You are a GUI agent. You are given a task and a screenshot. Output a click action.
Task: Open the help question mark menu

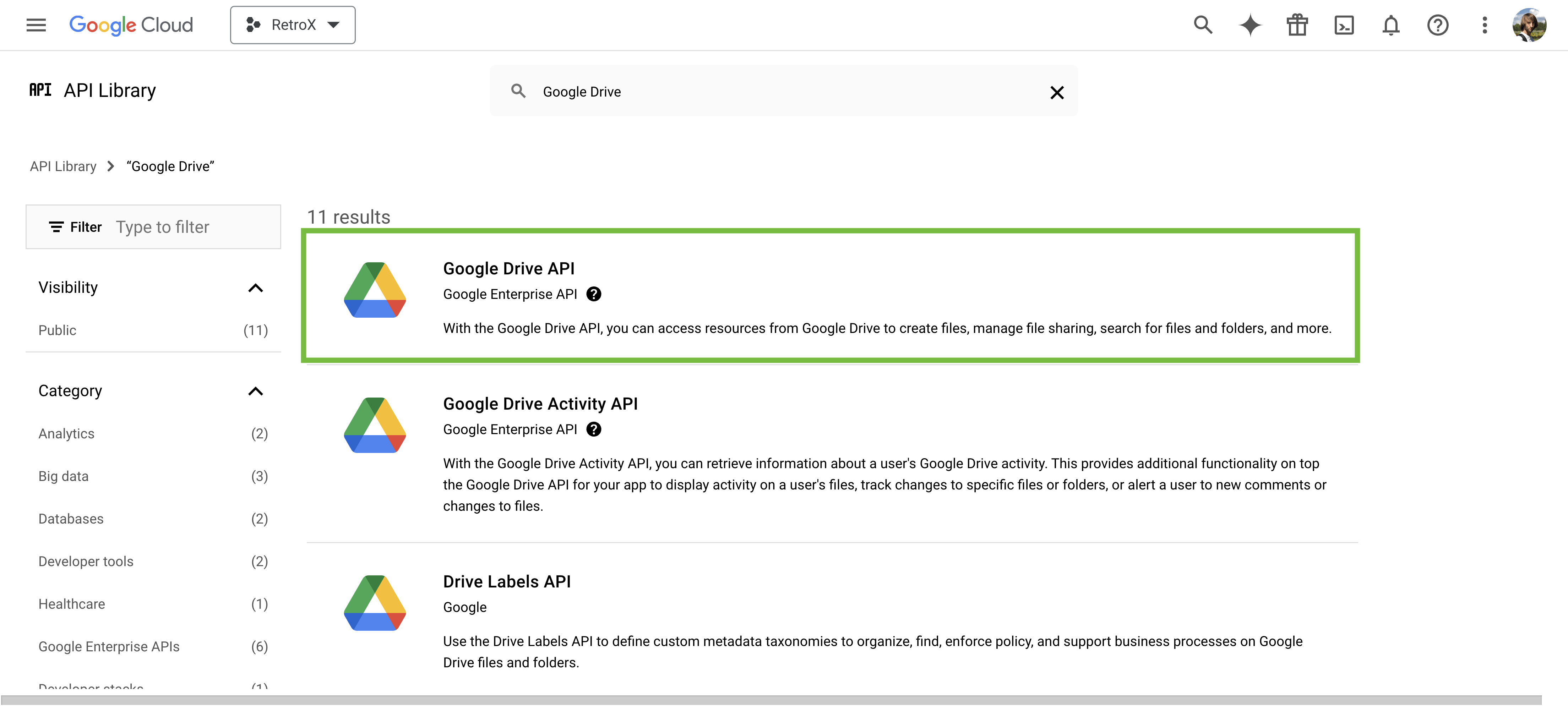coord(1438,25)
